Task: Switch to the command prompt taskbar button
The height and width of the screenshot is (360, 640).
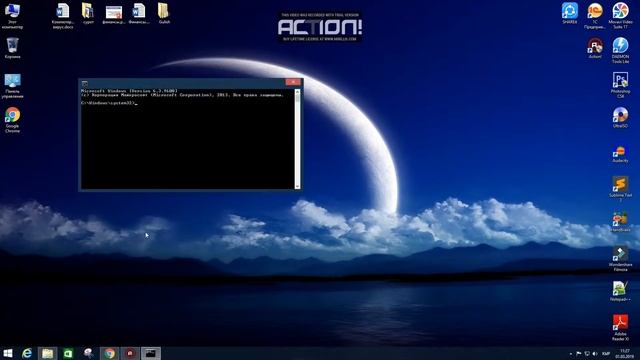Action: pyautogui.click(x=151, y=353)
